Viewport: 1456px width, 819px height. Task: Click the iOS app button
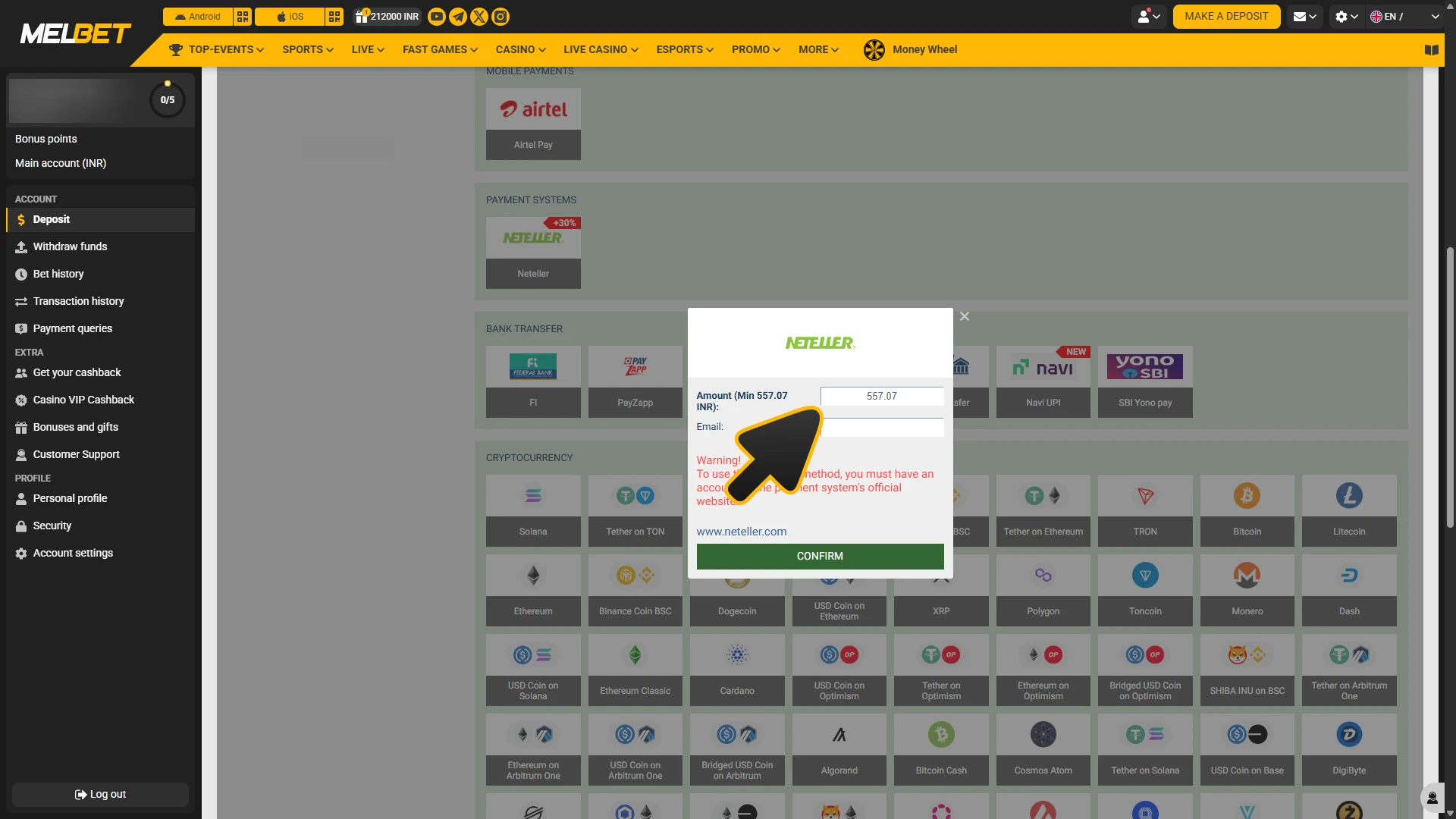click(290, 17)
